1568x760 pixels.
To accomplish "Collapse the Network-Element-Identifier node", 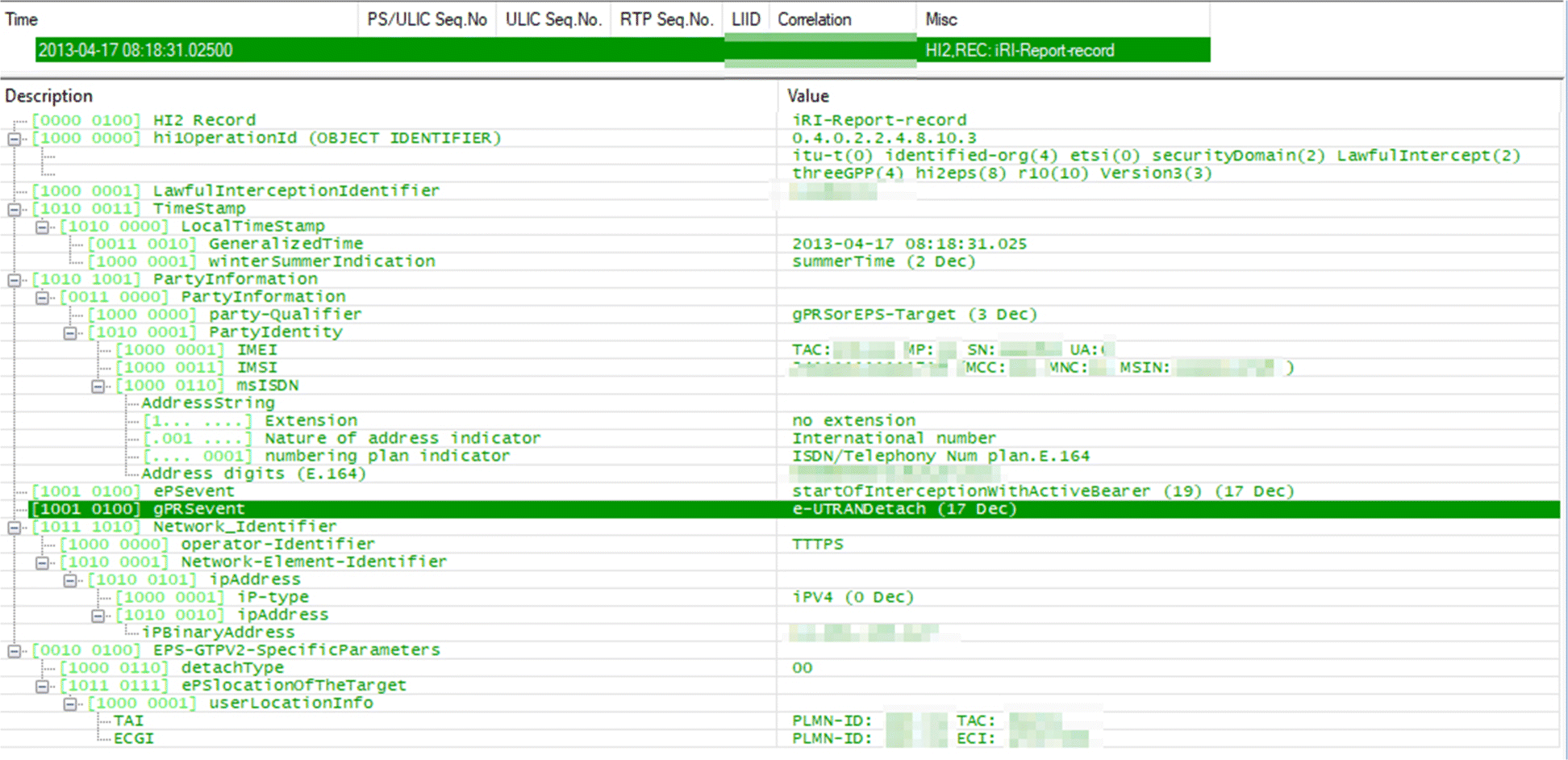I will [42, 563].
